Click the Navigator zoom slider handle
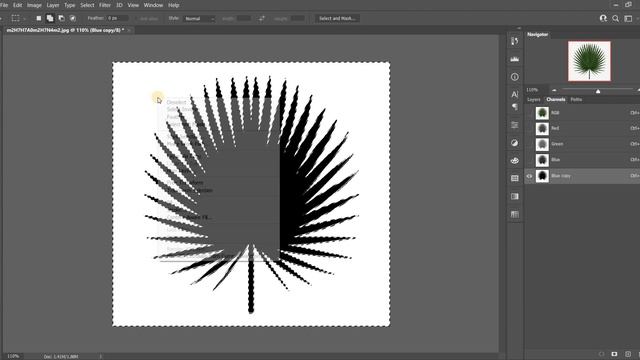Screen dimensions: 640x360 (x=598, y=91)
